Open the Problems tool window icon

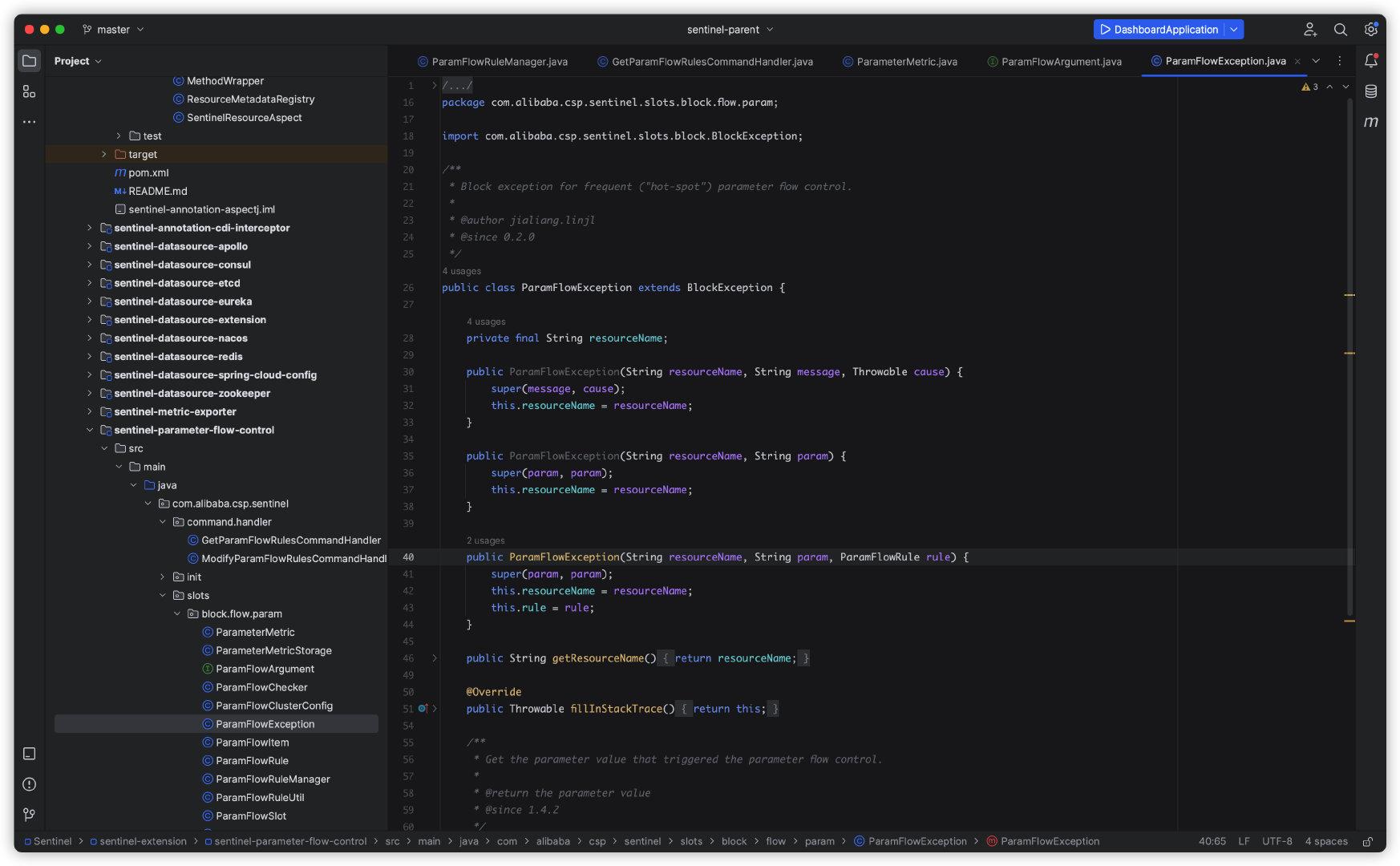pos(29,784)
